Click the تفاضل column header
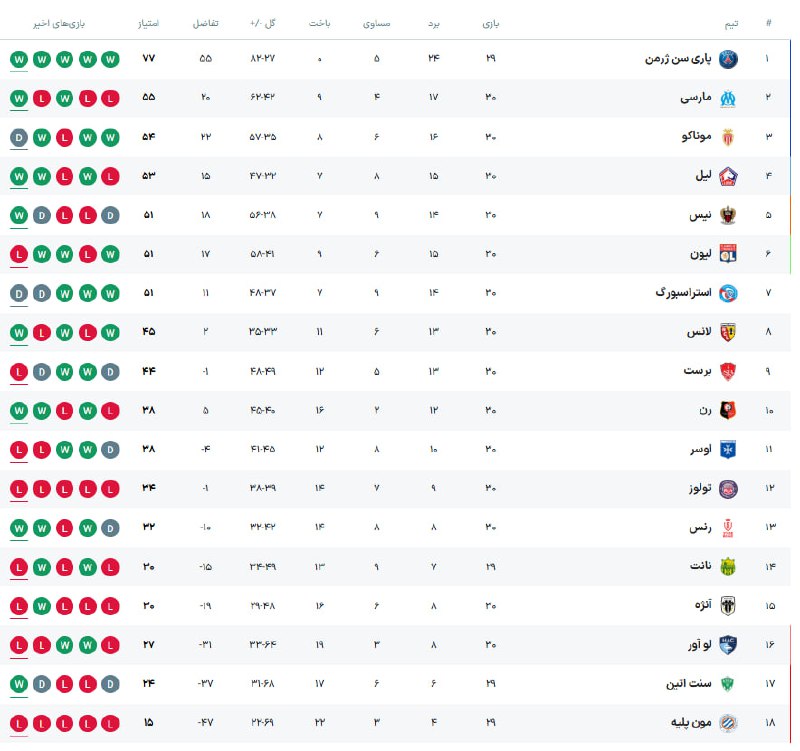Viewport: 800px width, 751px height. (x=205, y=22)
